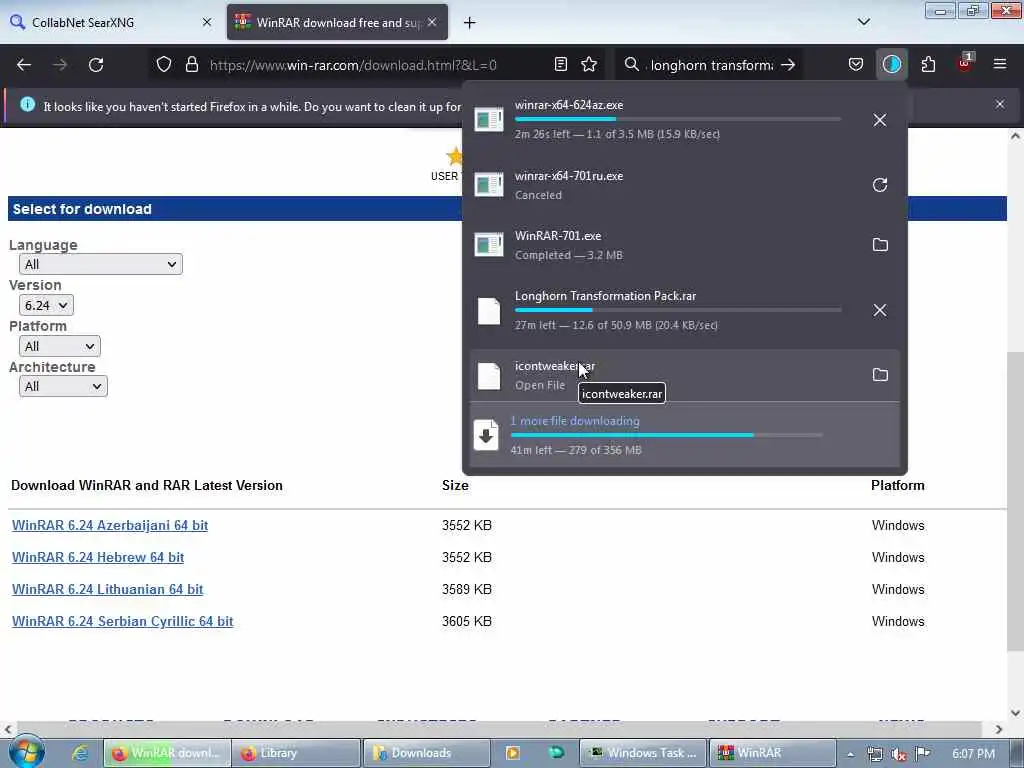Reload the WinRAR download page

(96, 65)
